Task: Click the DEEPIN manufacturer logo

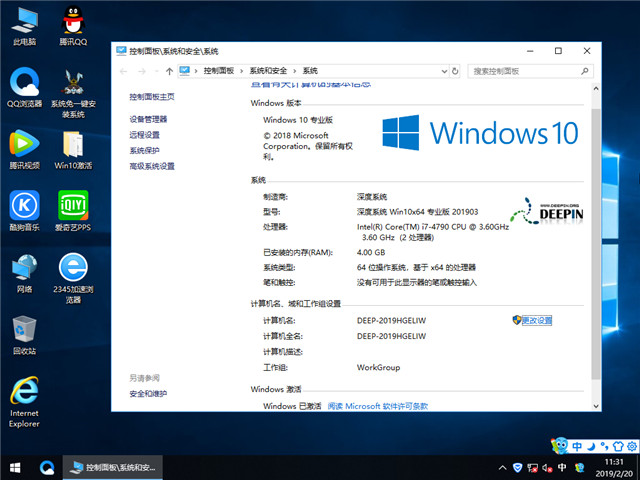Action: click(546, 211)
